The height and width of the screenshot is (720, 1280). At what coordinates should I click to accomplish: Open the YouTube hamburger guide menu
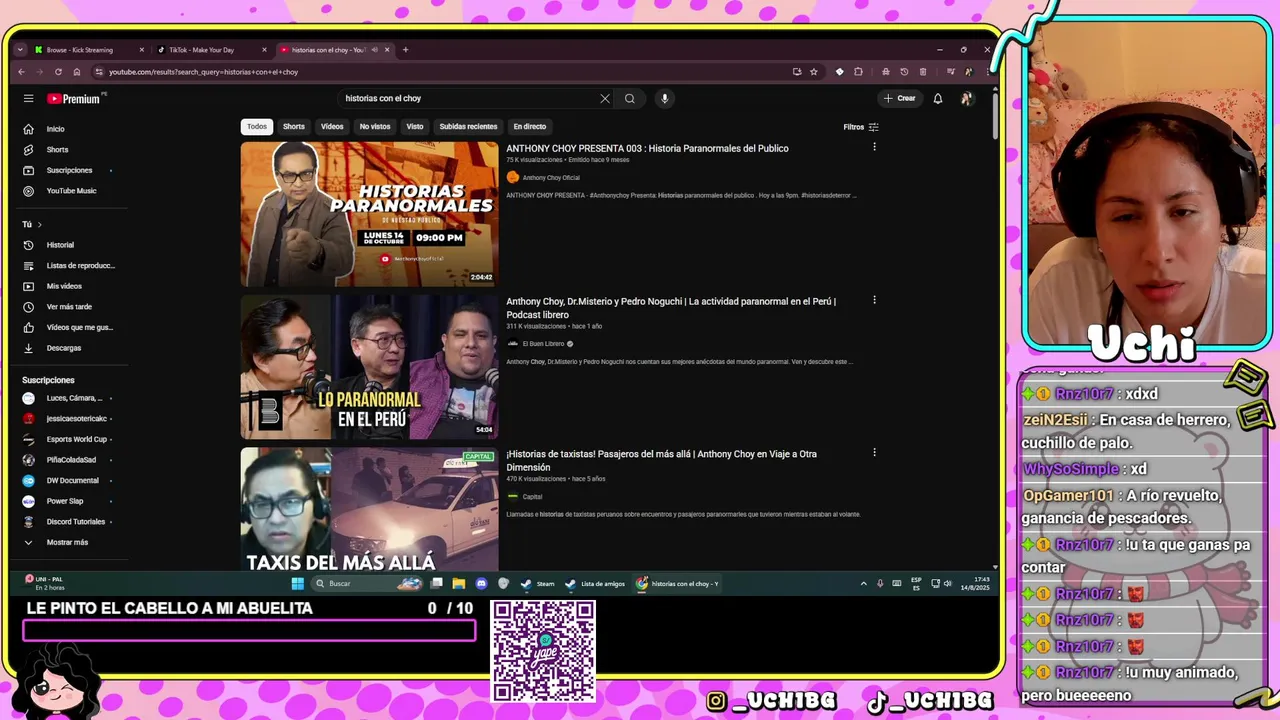click(28, 99)
